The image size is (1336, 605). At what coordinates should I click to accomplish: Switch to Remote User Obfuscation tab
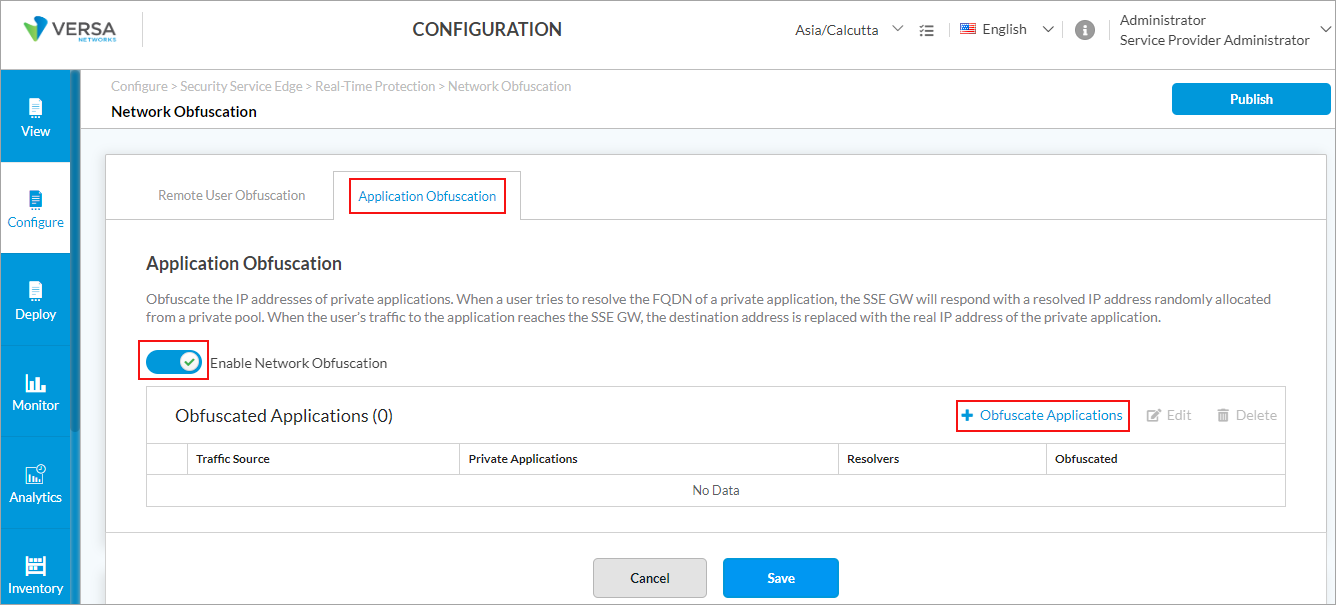point(231,196)
